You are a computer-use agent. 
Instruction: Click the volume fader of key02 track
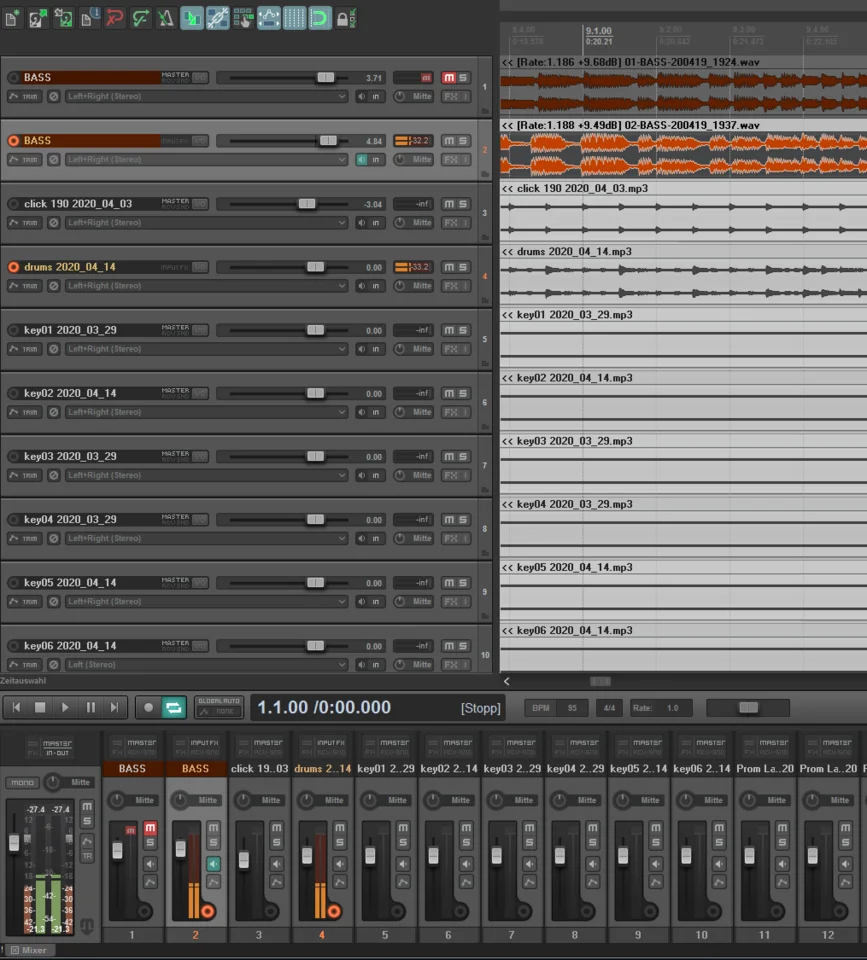coord(315,393)
